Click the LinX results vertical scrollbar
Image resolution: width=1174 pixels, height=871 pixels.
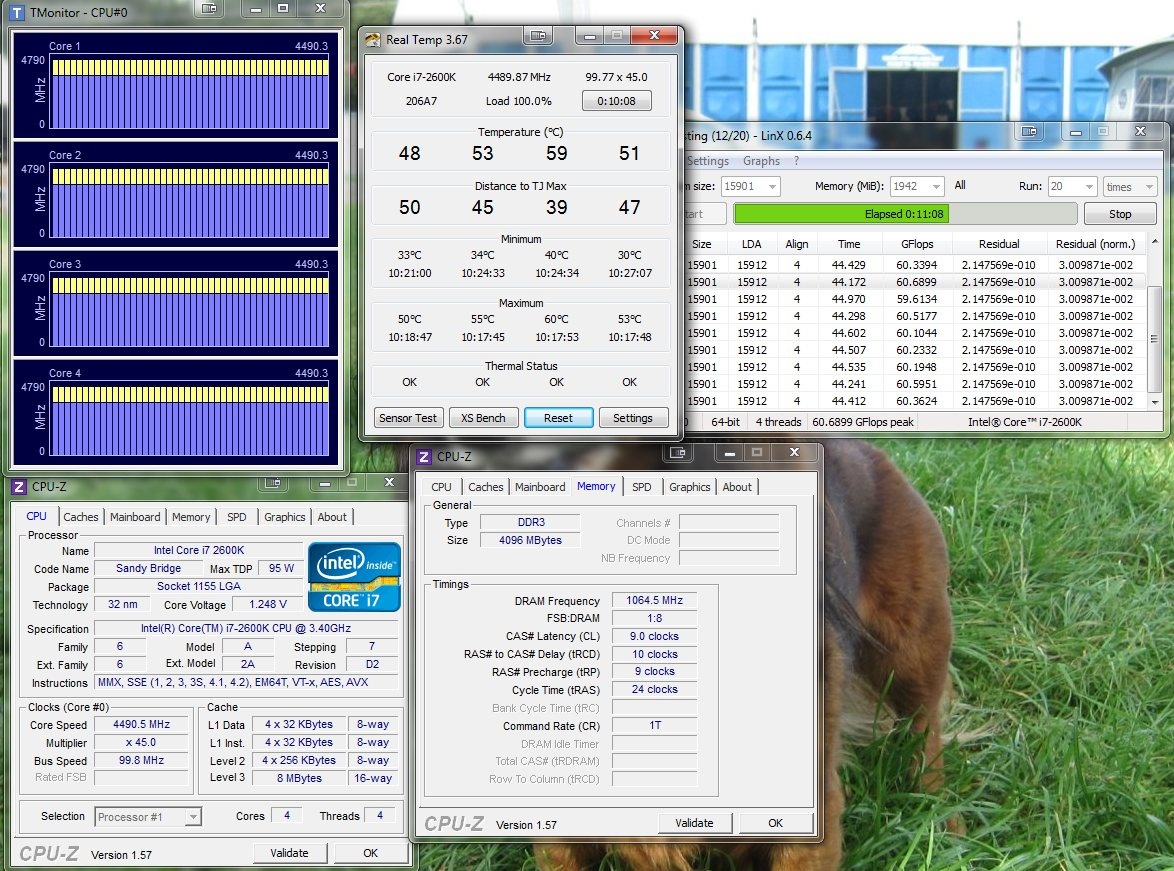(x=1155, y=322)
